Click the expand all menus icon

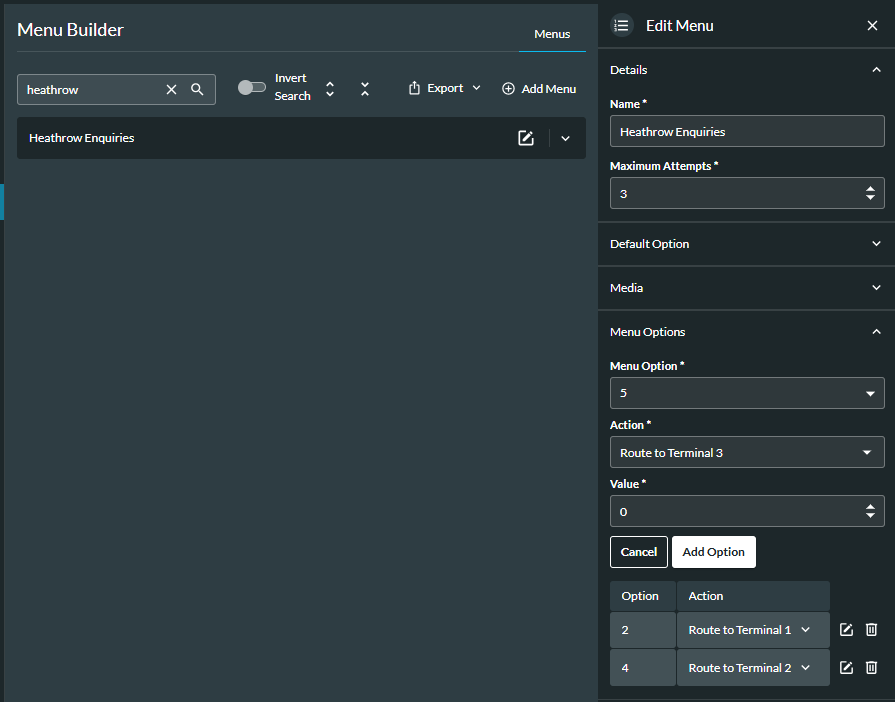coord(330,89)
